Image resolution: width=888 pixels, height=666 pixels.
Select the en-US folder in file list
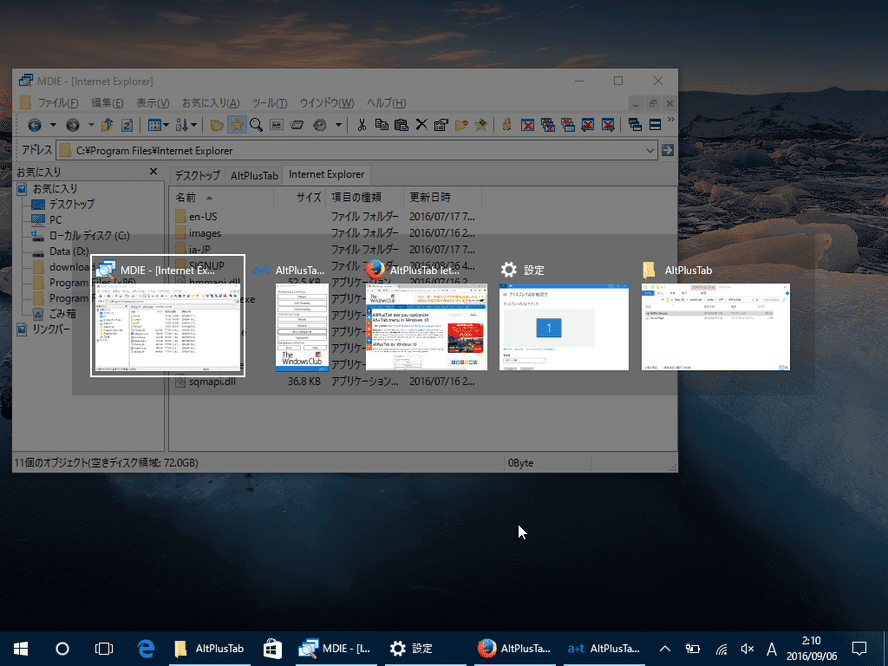click(203, 216)
